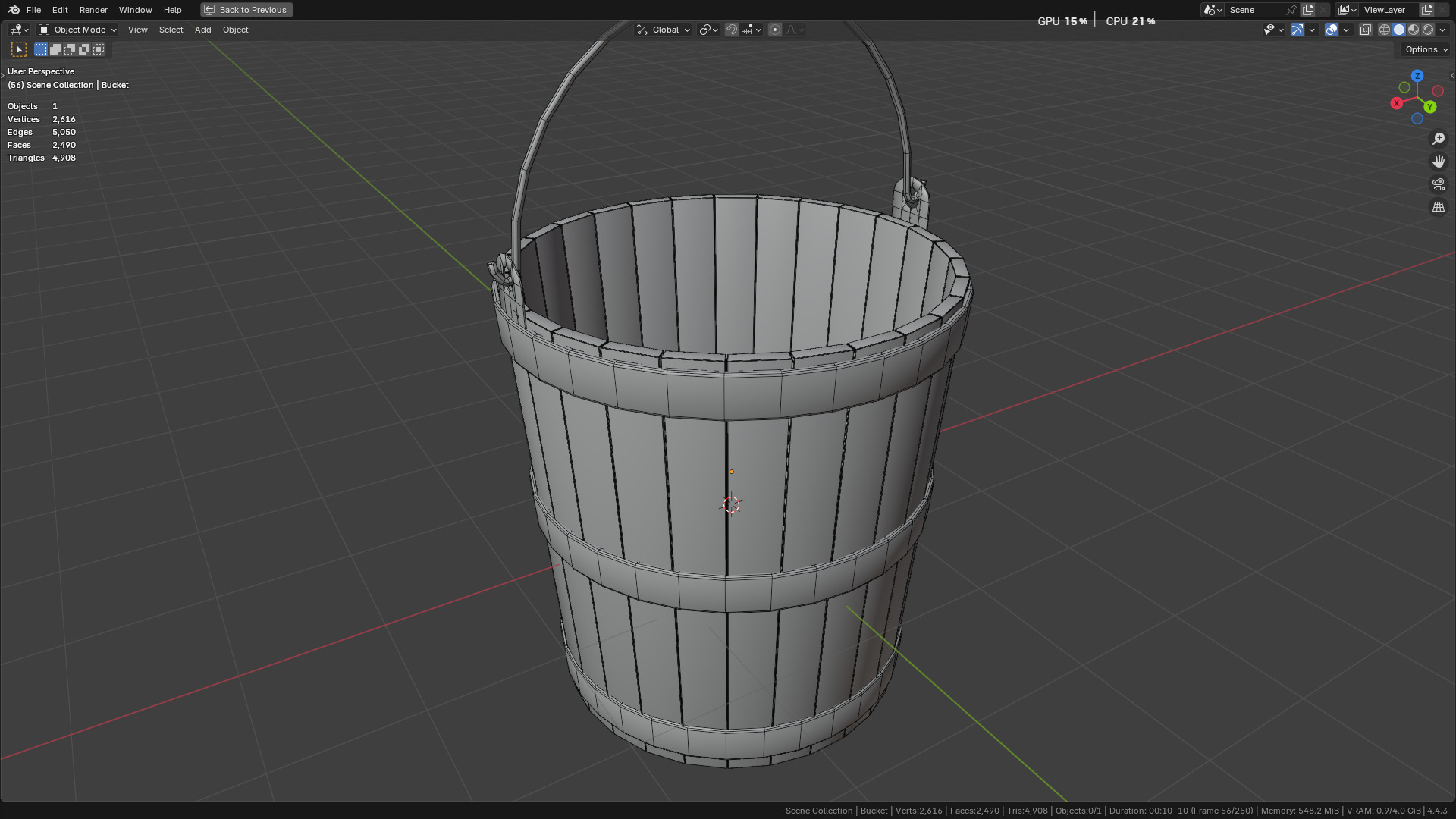Open object type visibility dropdown
This screenshot has width=1456, height=819.
tap(1273, 30)
